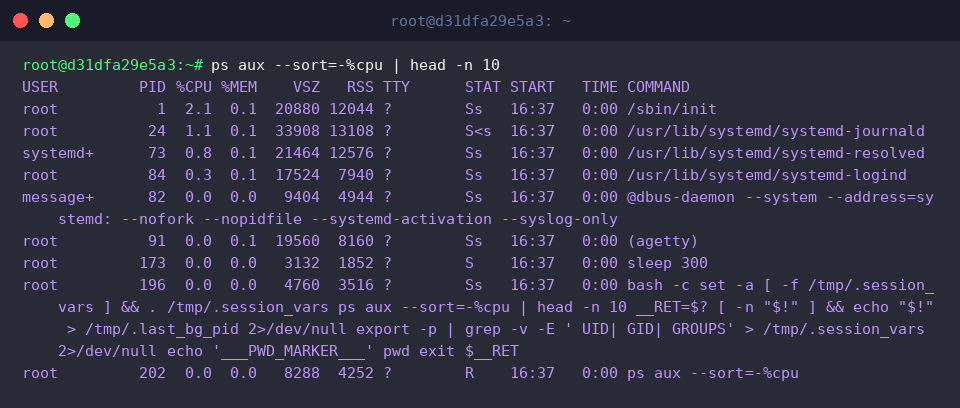
Task: Click the --nofork --nopidfile continuation line
Action: click(x=338, y=219)
